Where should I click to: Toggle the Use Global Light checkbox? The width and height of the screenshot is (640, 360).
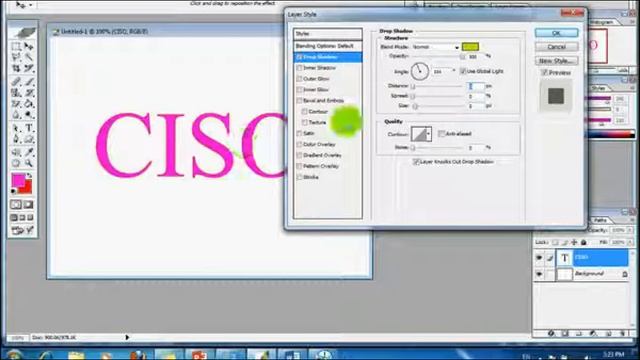(x=463, y=71)
